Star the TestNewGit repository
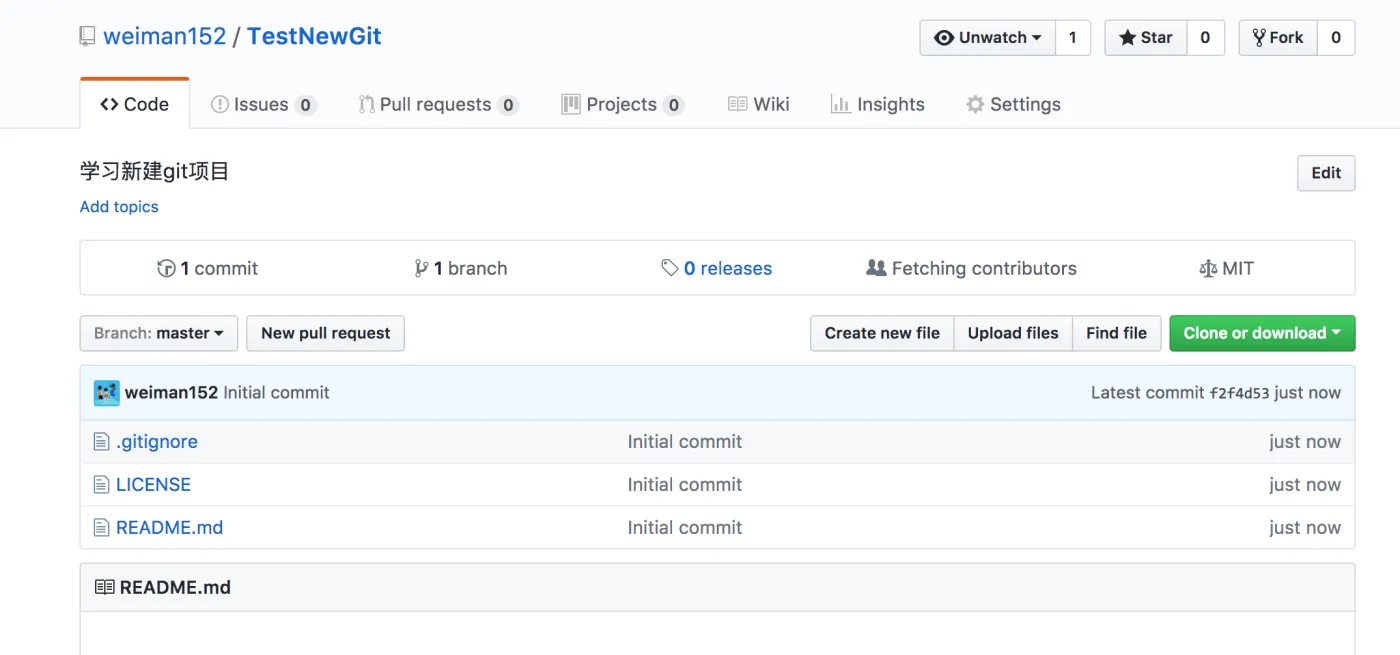 point(1146,37)
